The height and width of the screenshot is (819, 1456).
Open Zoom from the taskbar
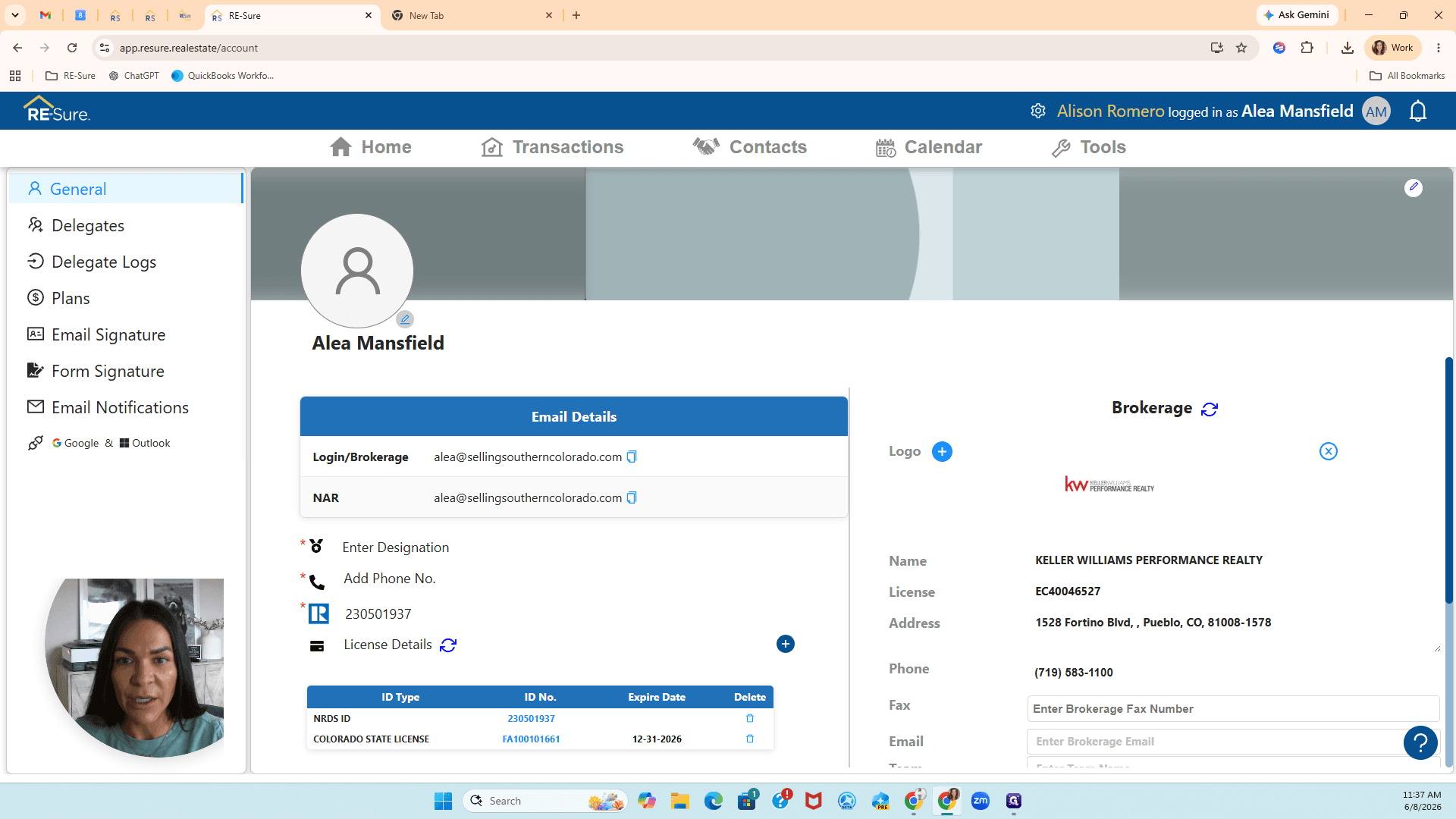coord(981,801)
